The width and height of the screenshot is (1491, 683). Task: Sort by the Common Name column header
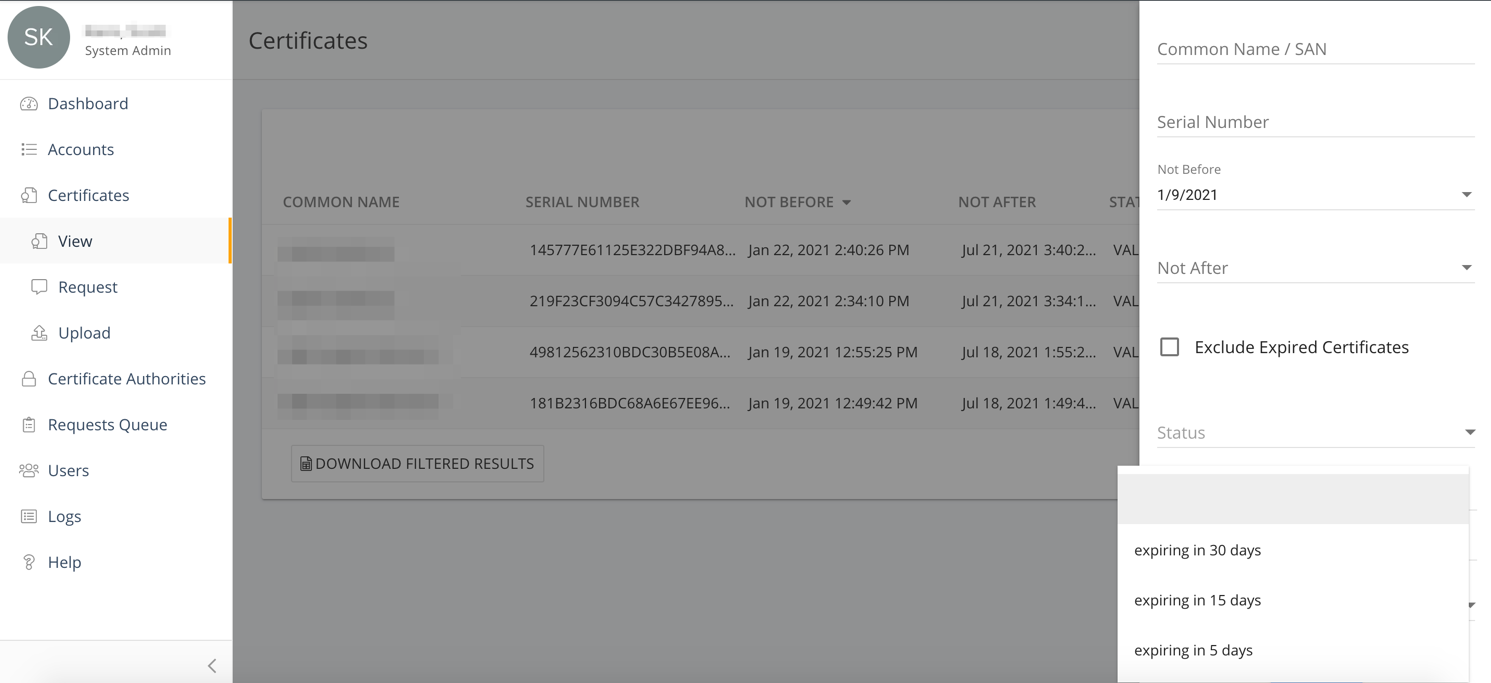tap(341, 202)
